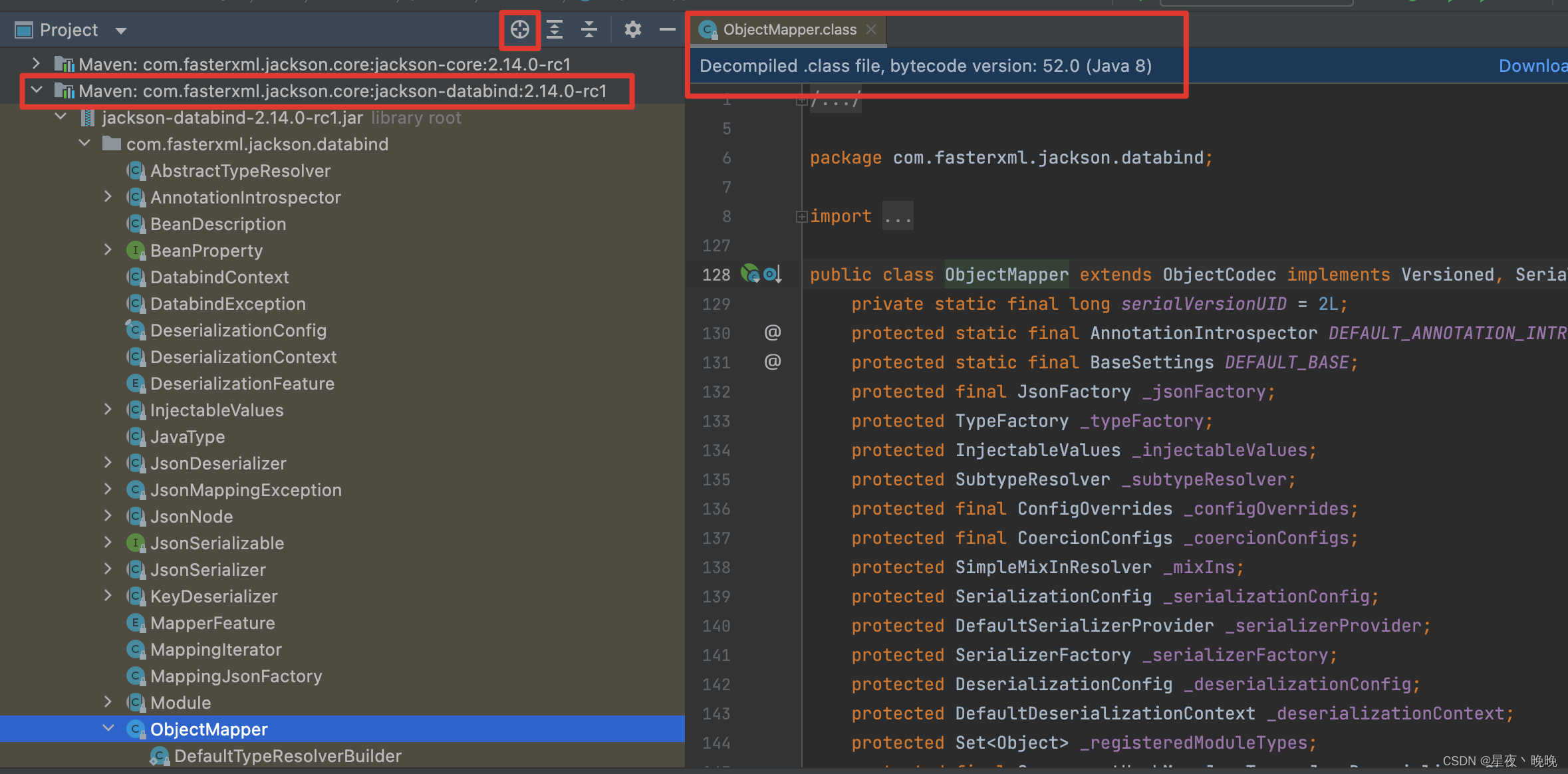Collapse Maven jackson-databind 2.14.0-rc1 library
Screen dimensions: 1568x774
point(37,90)
